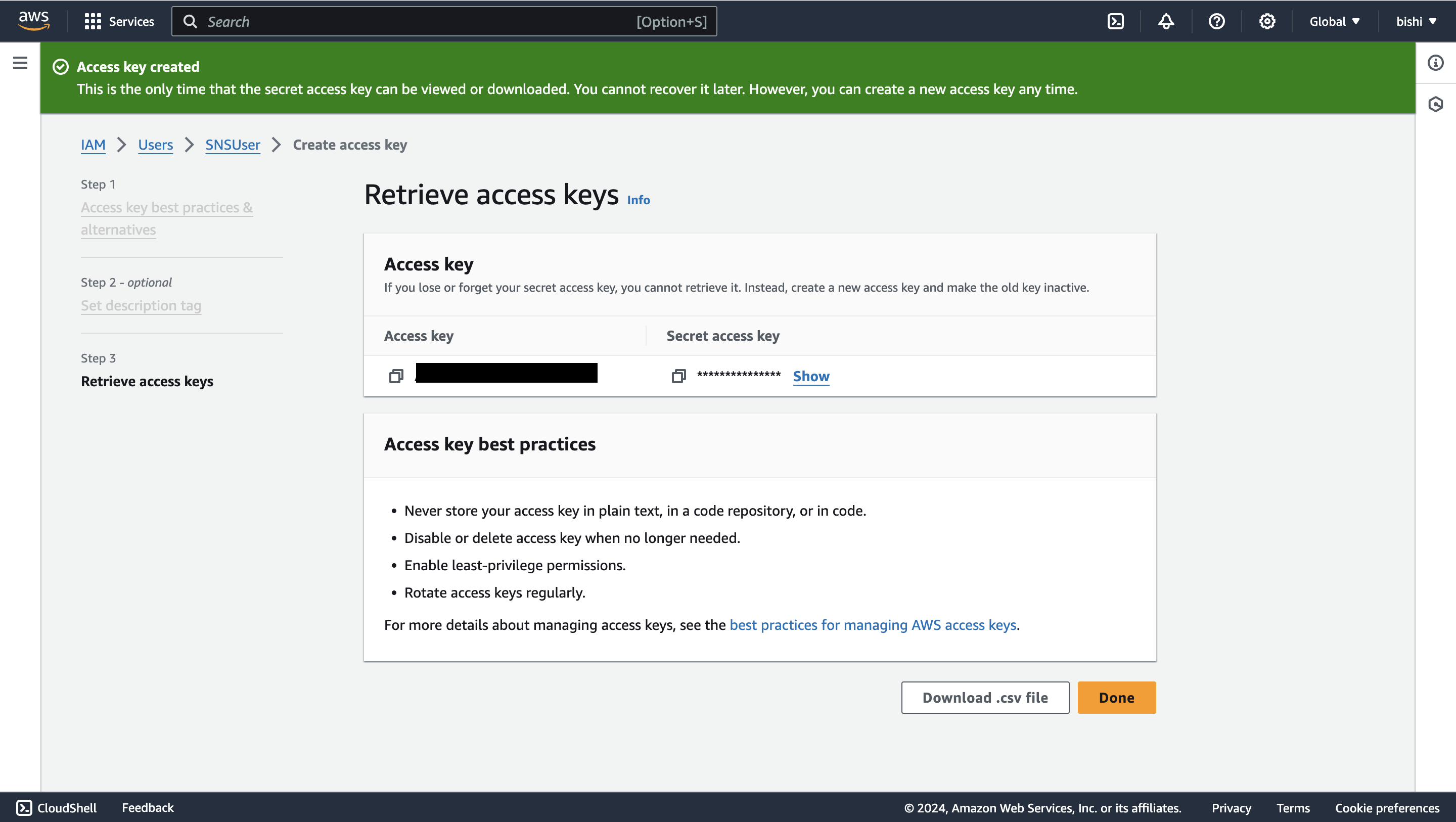This screenshot has width=1456, height=822.
Task: Open best practices for managing keys link
Action: pyautogui.click(x=873, y=625)
